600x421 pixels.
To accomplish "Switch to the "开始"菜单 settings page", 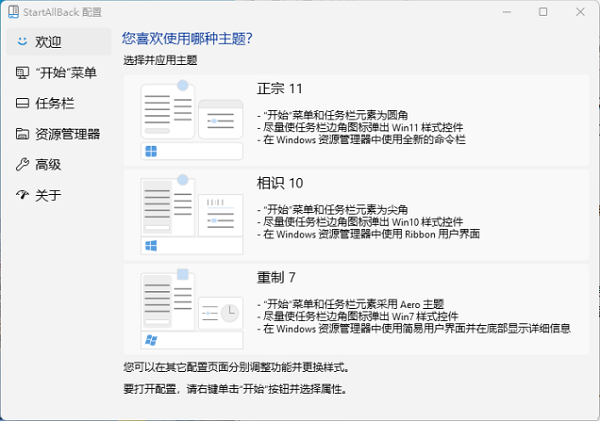I will pyautogui.click(x=65, y=73).
